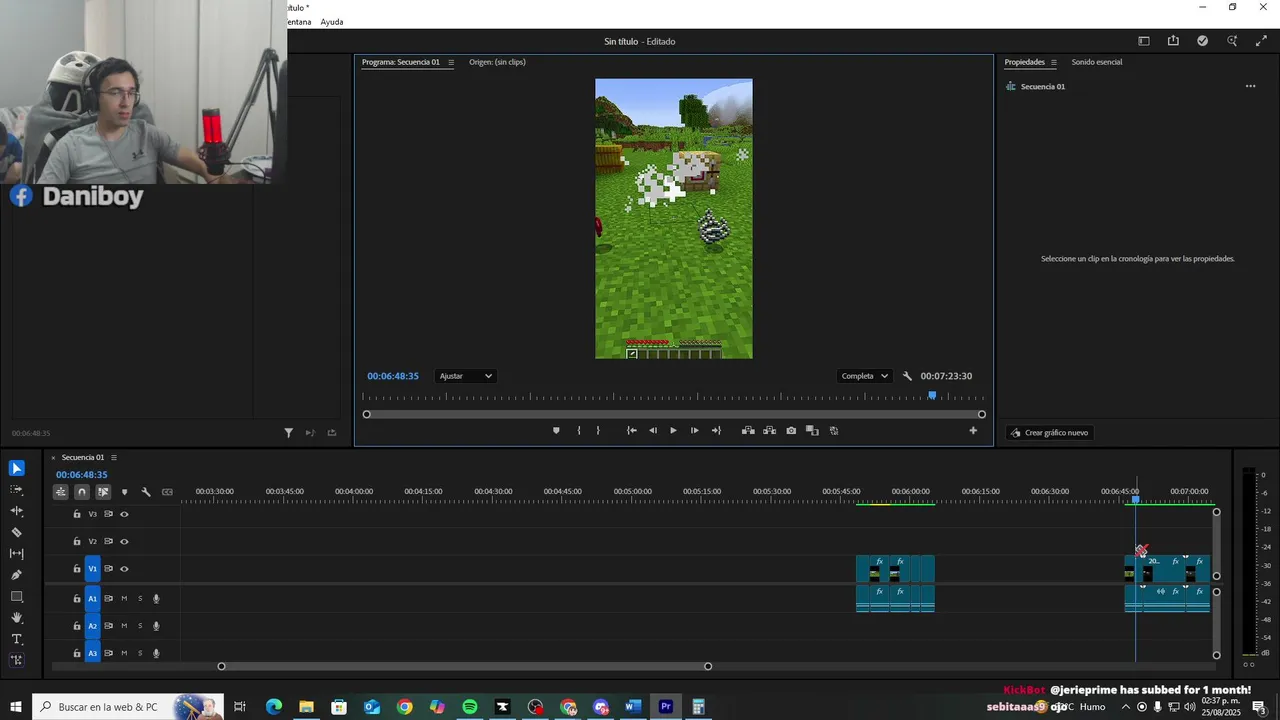Switch to Origen: (sin clips) tab
1280x720 pixels.
pos(497,62)
